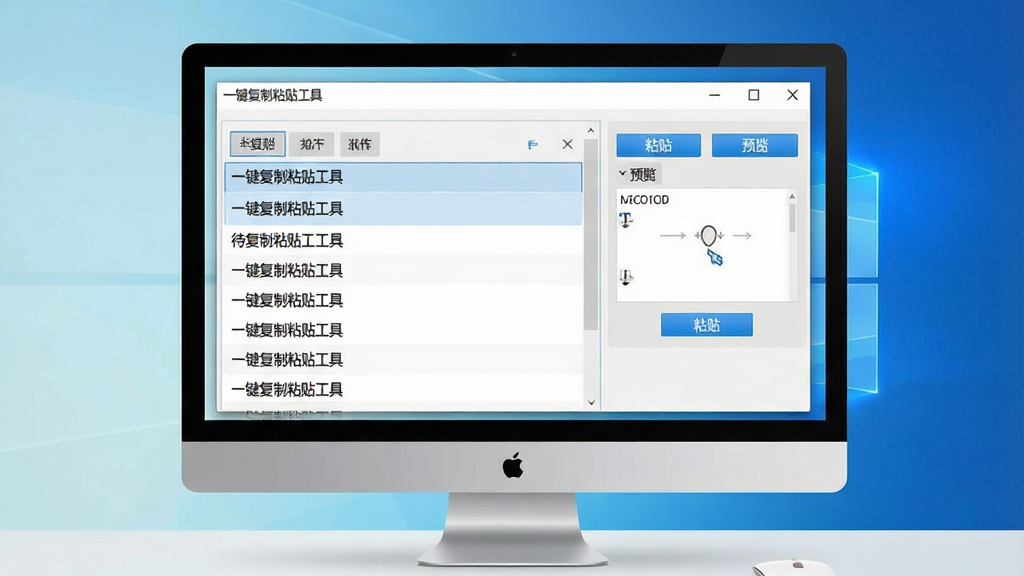Click the gray thumb of the list scrollbar
This screenshot has width=1024, height=576.
pyautogui.click(x=590, y=234)
